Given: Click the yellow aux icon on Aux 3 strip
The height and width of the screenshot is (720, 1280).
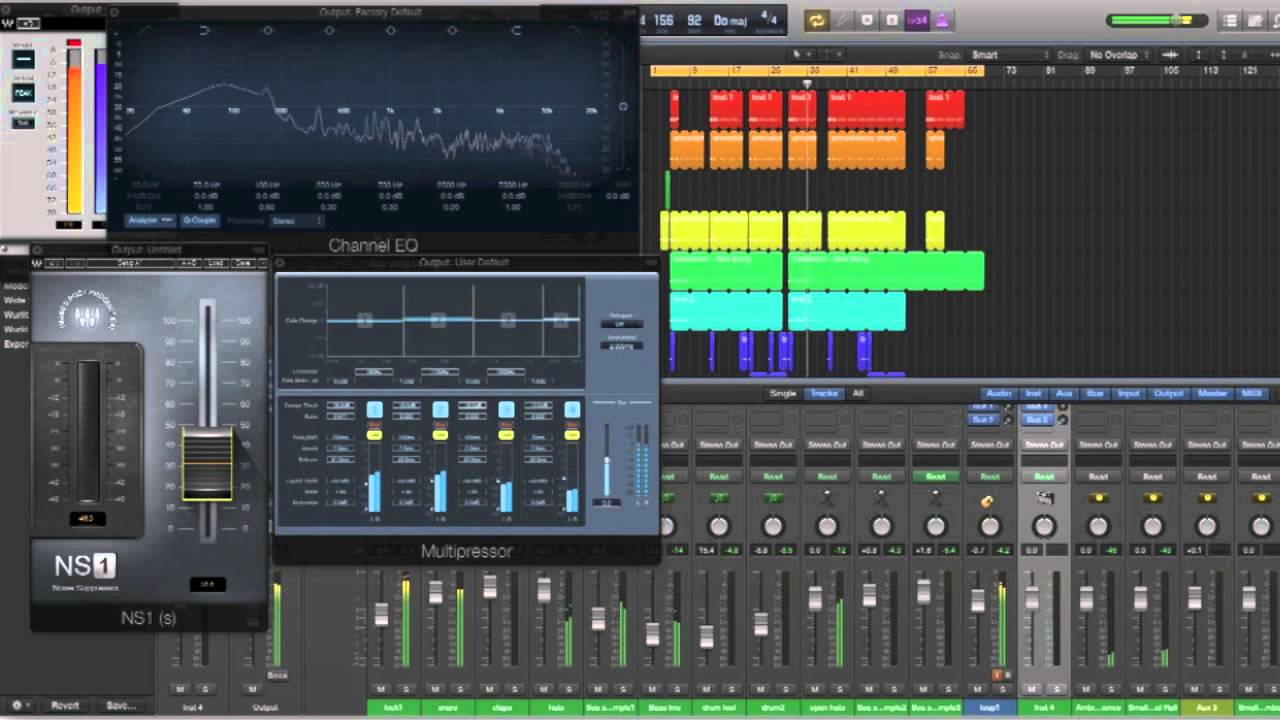Looking at the screenshot, I should coord(1207,498).
